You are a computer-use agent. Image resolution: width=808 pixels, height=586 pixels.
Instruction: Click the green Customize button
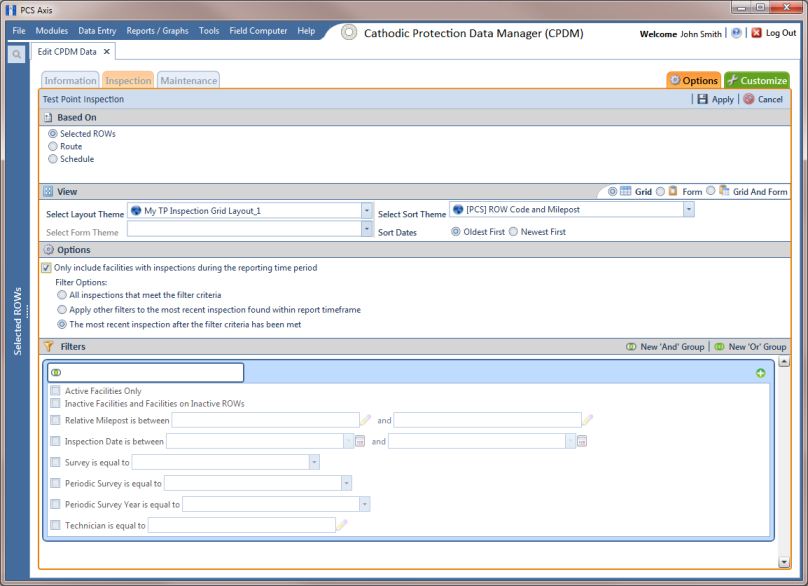757,80
